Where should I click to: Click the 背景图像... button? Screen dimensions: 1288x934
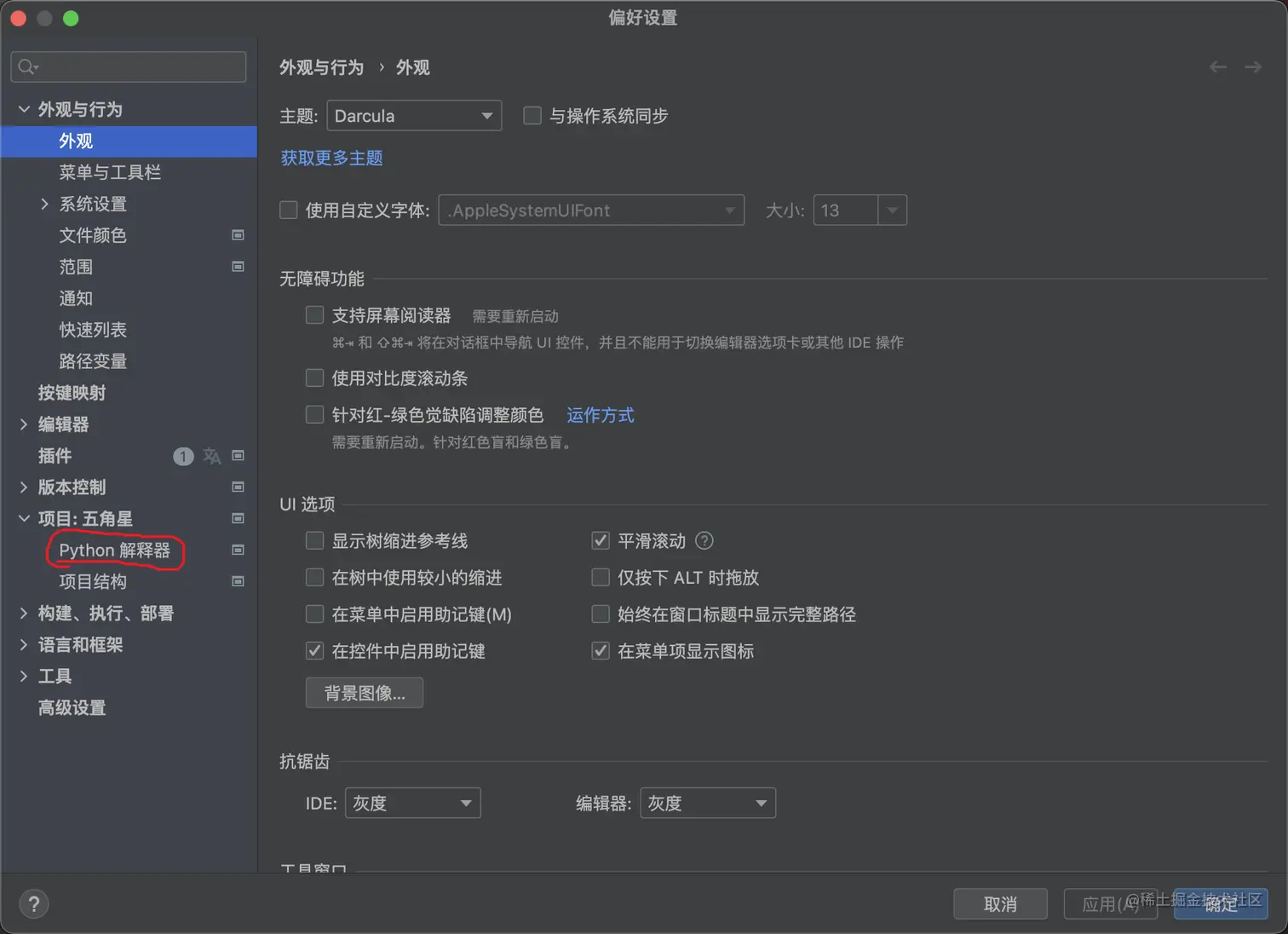coord(364,693)
